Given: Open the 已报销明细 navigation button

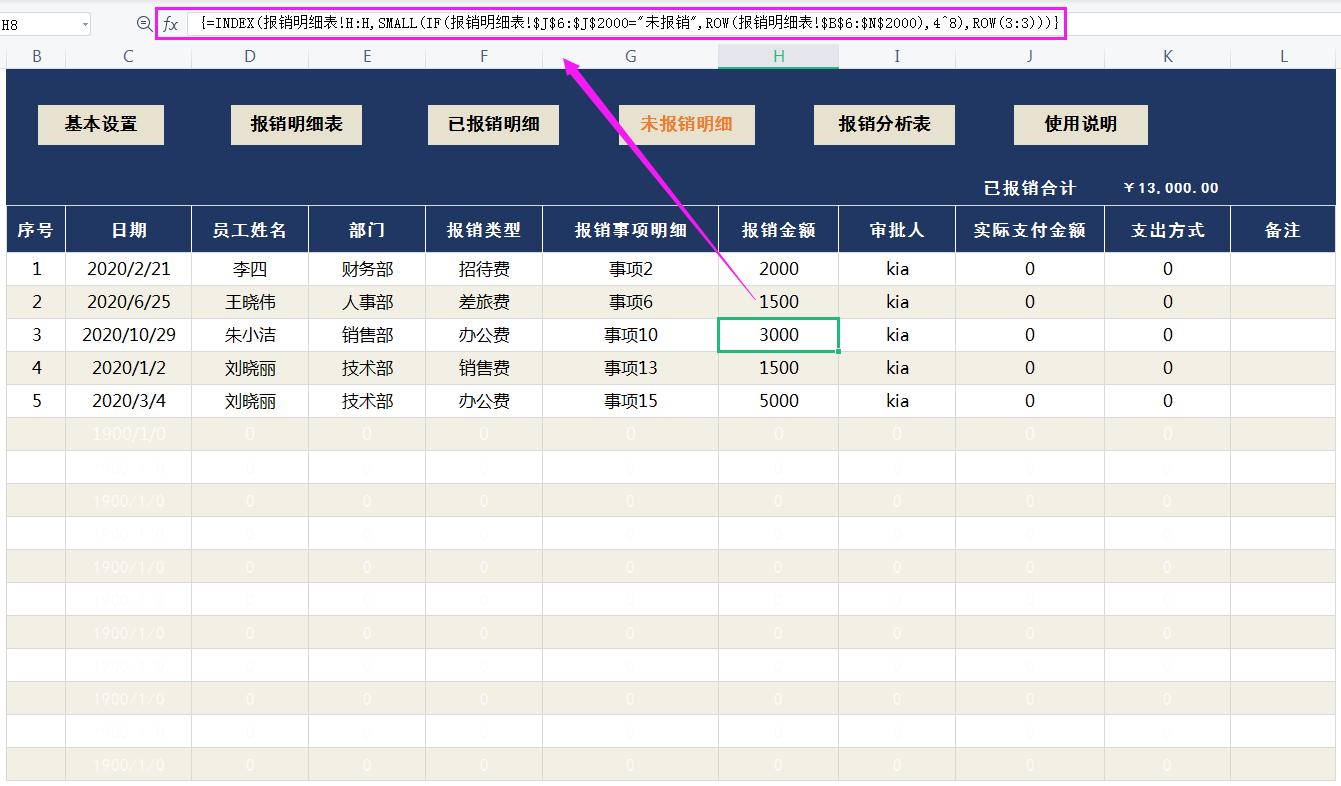Looking at the screenshot, I should point(493,124).
